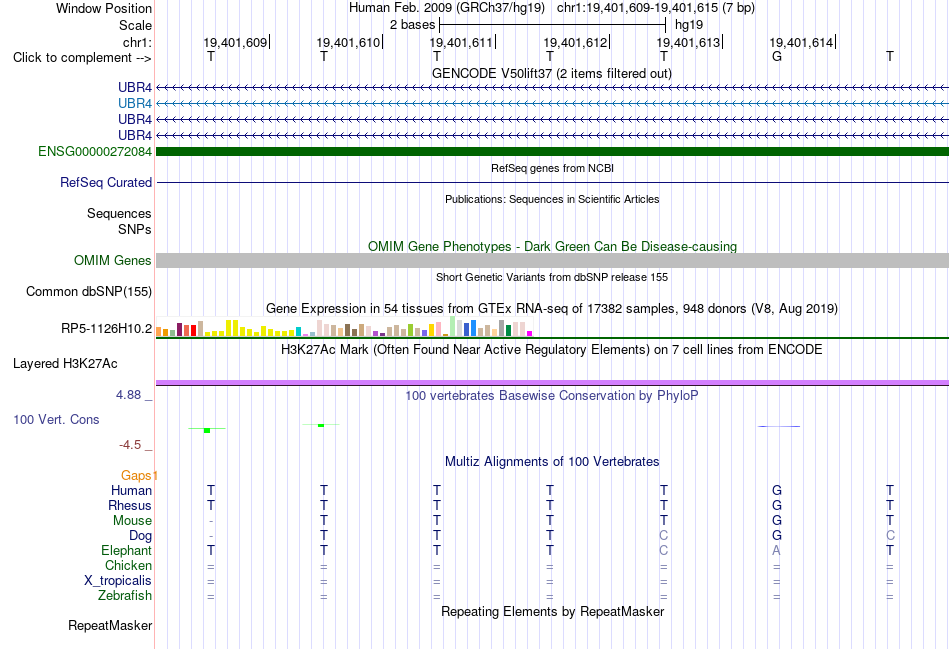Click the -4.5 PhyloP scale value
Image resolution: width=950 pixels, height=649 pixels.
point(130,445)
